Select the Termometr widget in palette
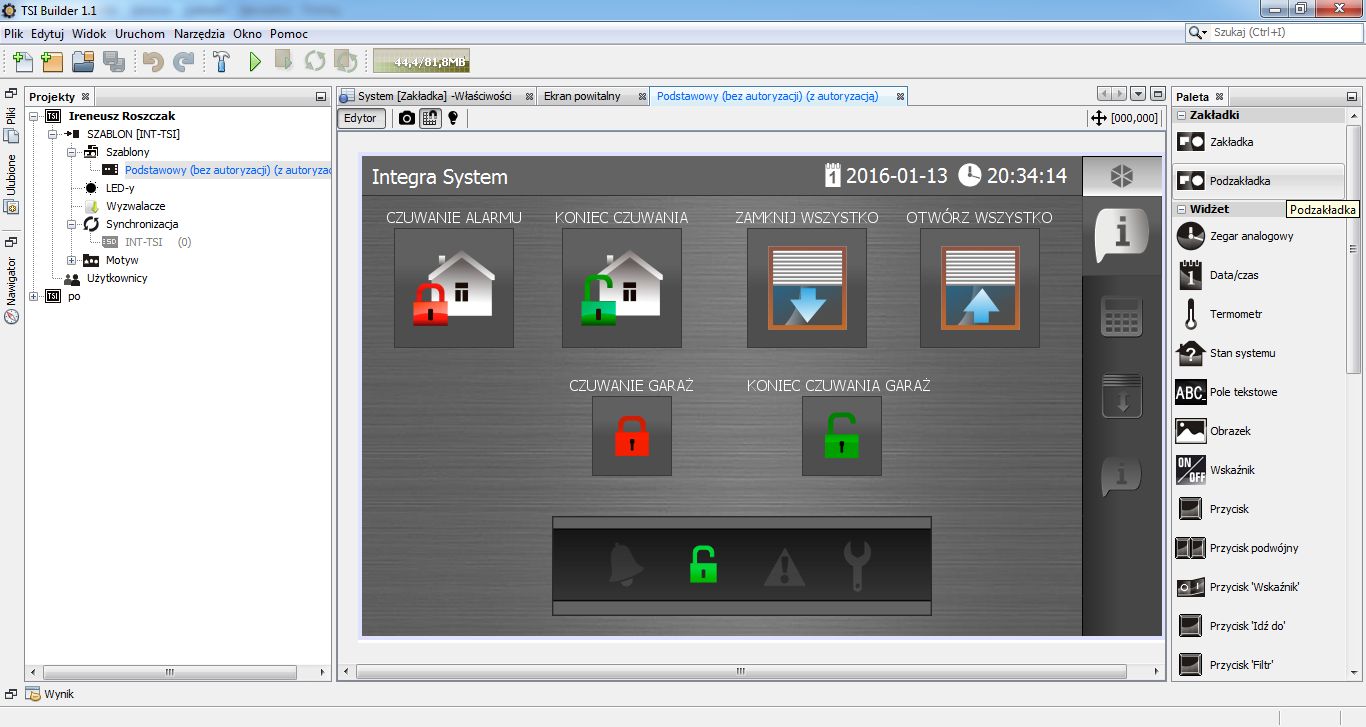Image resolution: width=1366 pixels, height=727 pixels. [1236, 314]
